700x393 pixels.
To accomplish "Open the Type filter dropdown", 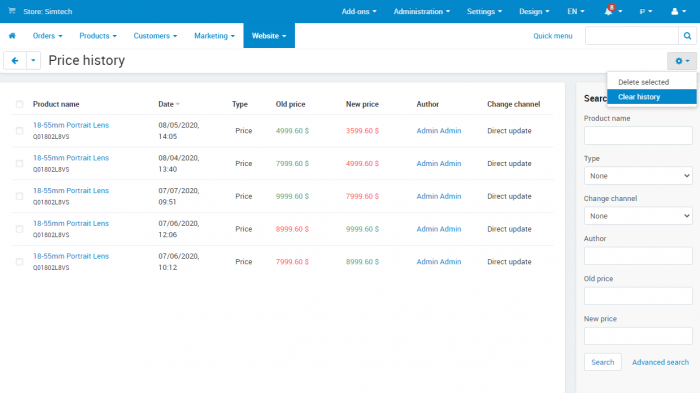I will click(638, 176).
